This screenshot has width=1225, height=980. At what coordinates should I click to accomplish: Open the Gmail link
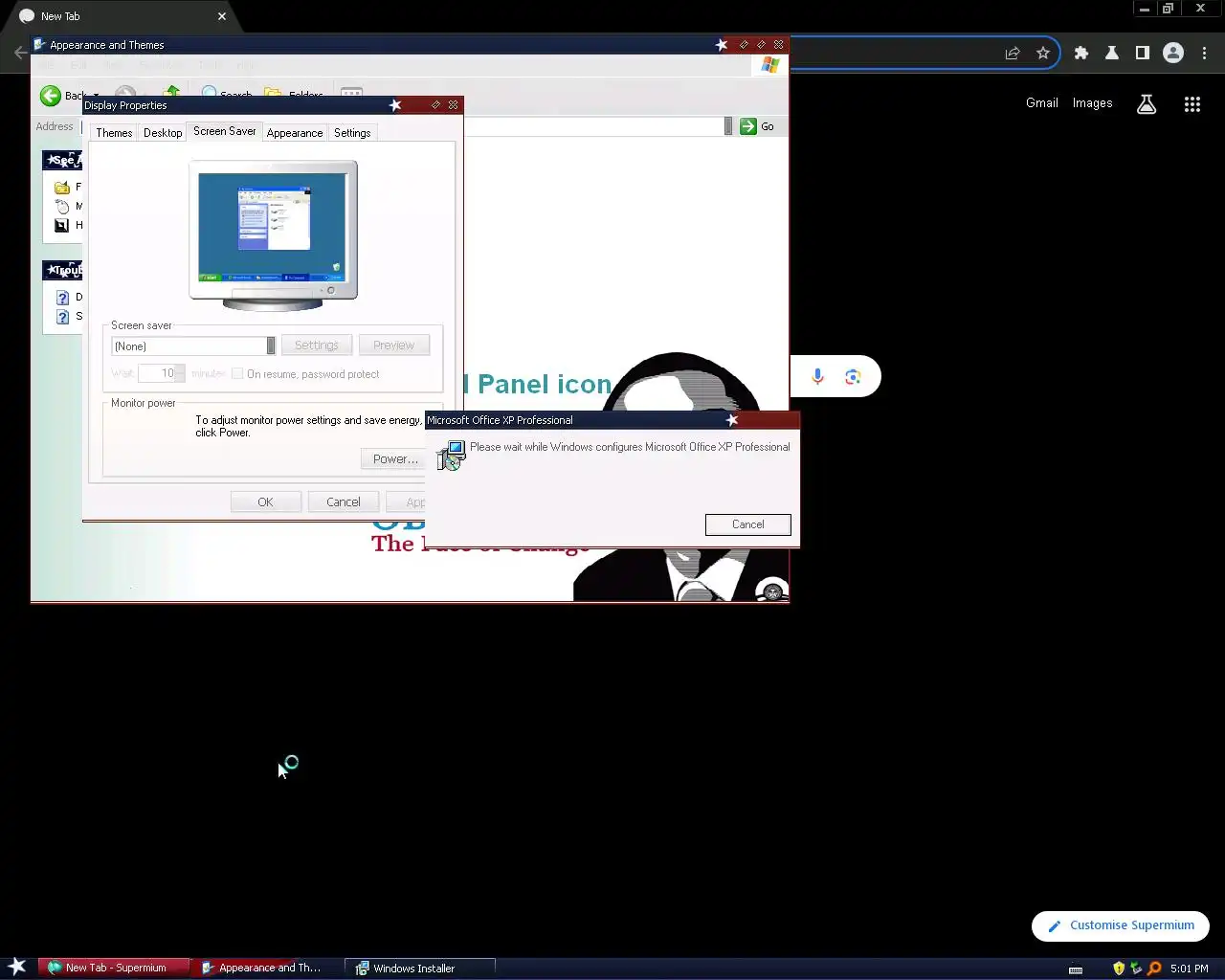tap(1042, 103)
